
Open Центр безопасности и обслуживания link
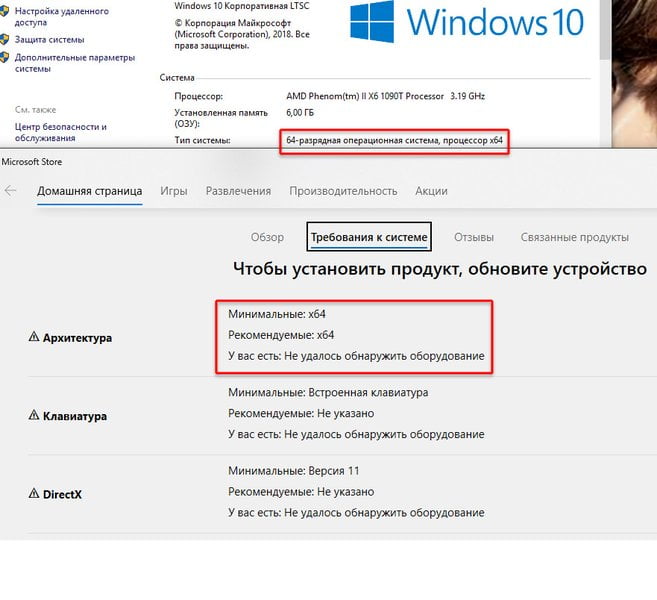[x=61, y=132]
